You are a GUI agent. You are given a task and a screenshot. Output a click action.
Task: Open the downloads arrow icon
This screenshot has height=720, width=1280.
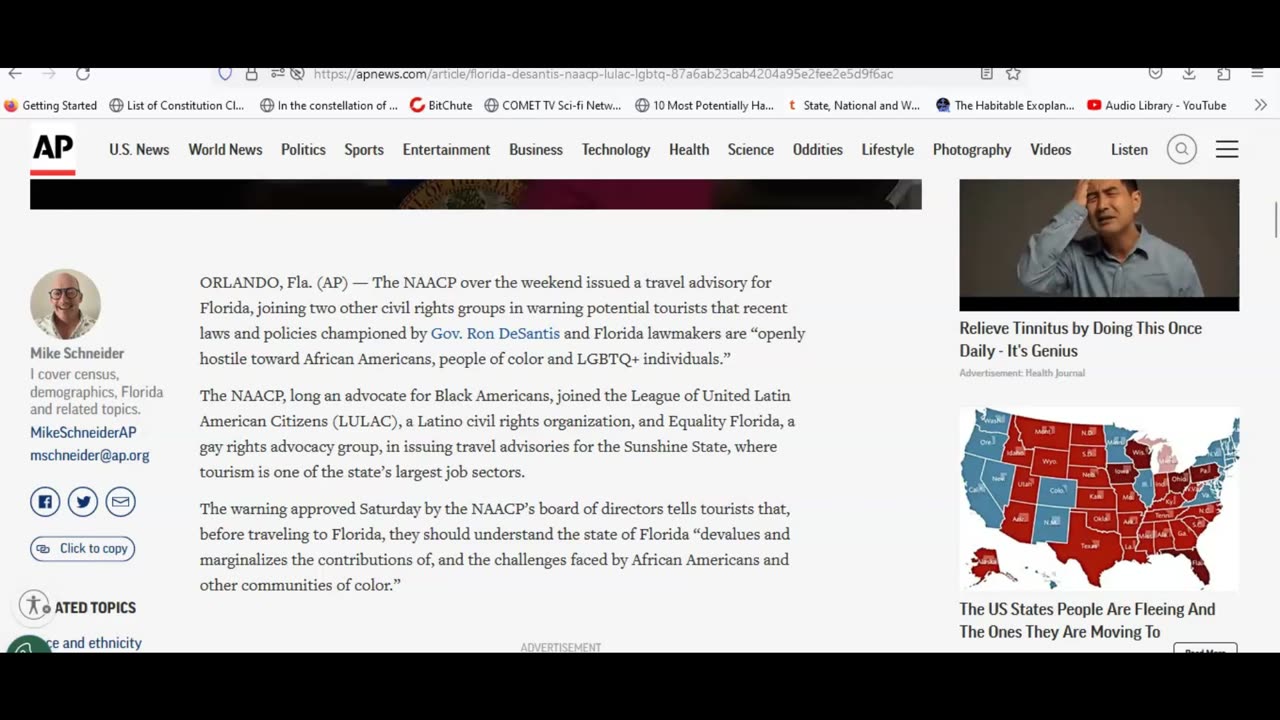pyautogui.click(x=1189, y=74)
